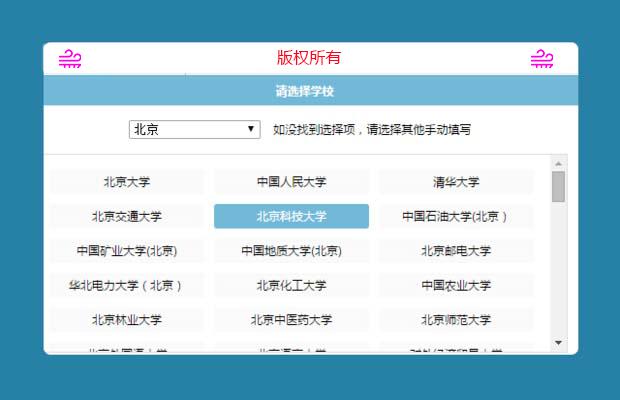
Task: Select 北京林业大学
Action: [x=127, y=319]
